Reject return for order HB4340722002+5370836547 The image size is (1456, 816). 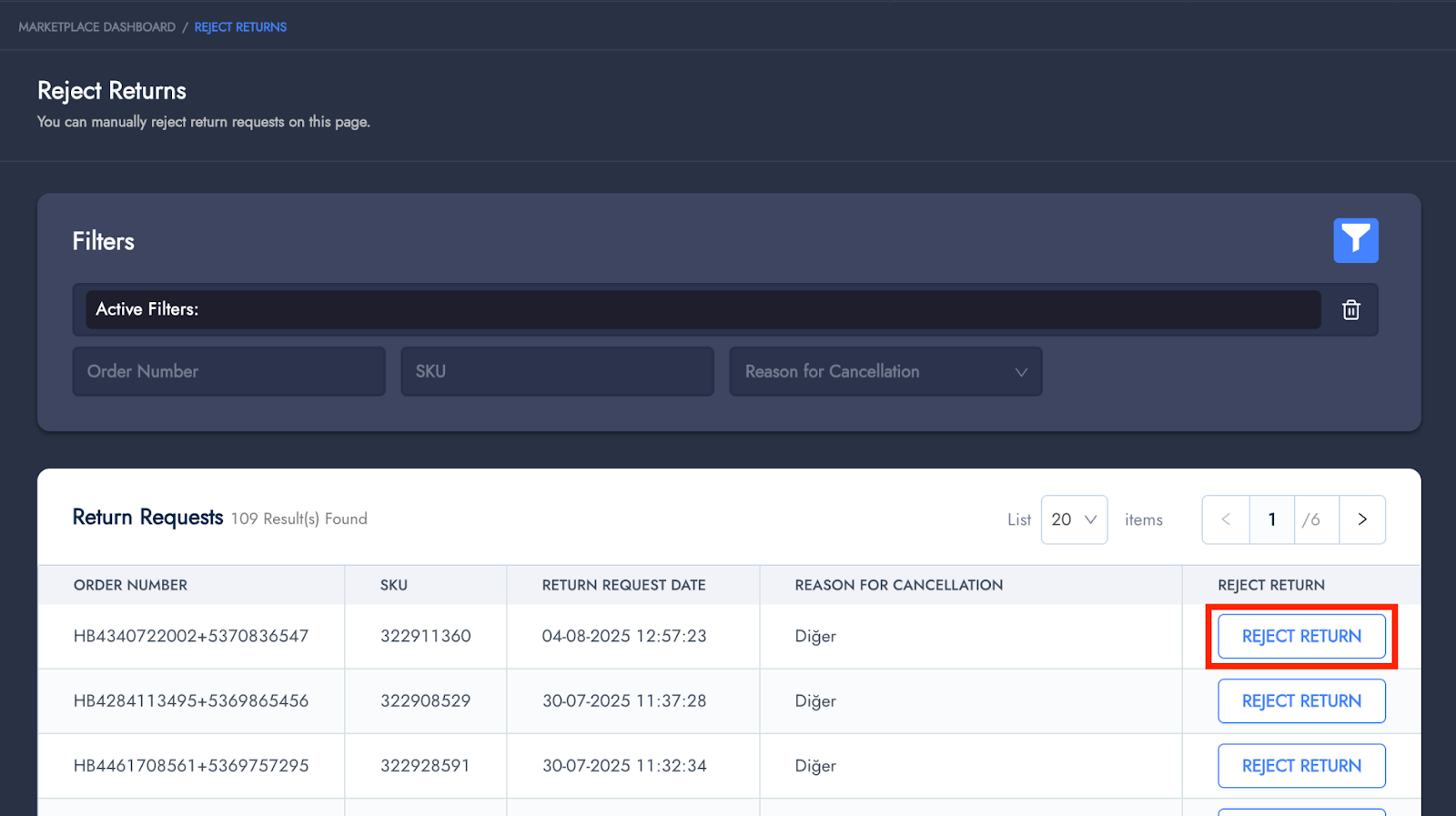(1301, 637)
